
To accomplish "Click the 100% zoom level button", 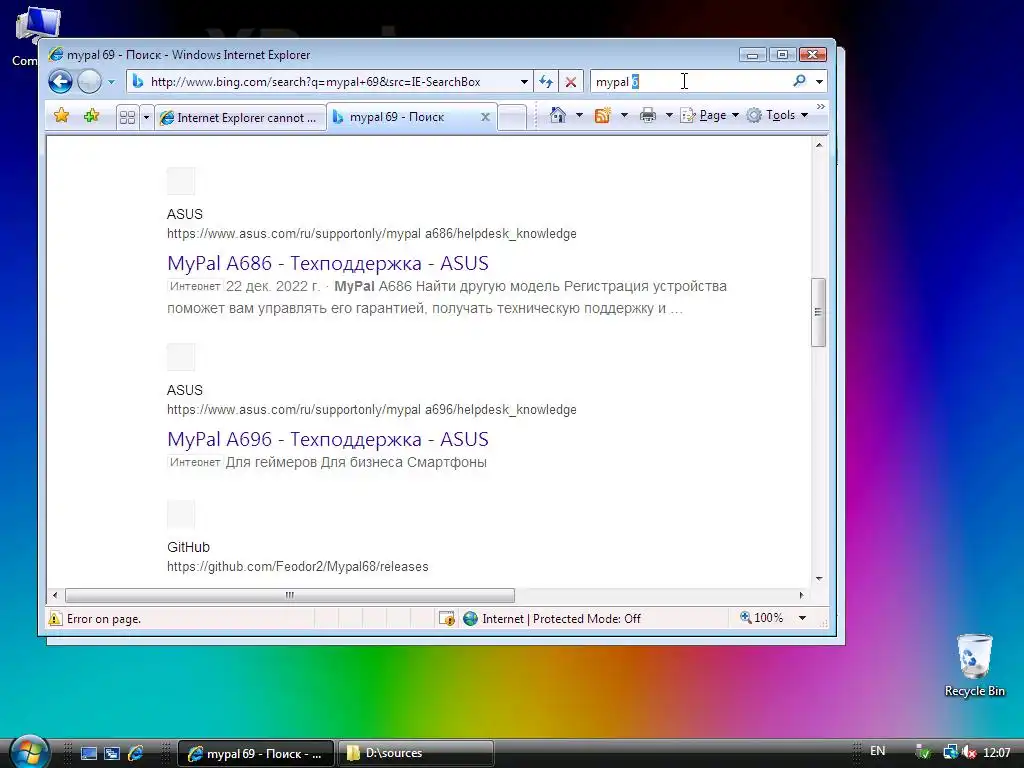I will pyautogui.click(x=761, y=617).
